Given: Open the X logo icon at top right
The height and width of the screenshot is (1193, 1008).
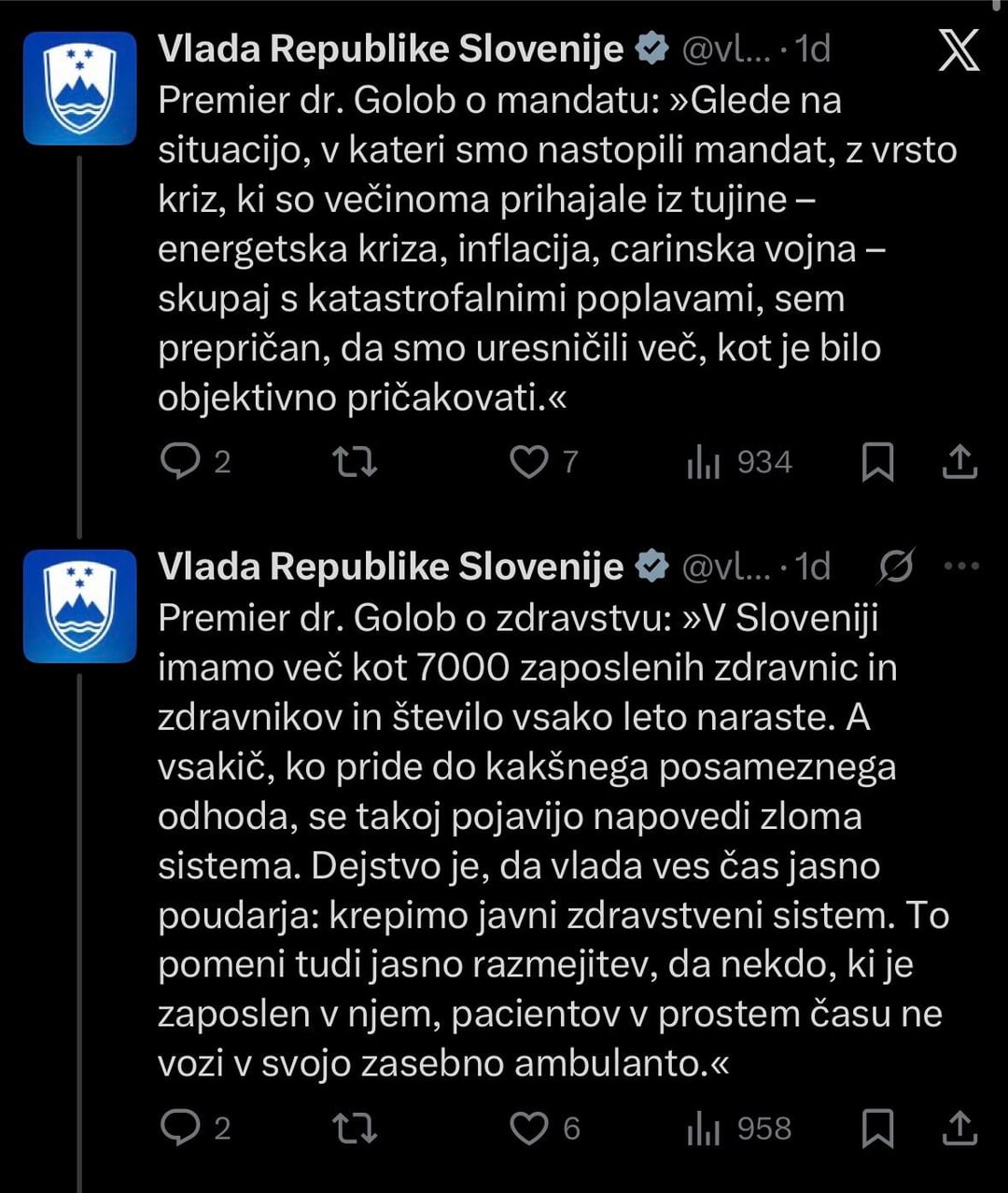Looking at the screenshot, I should pos(959,49).
